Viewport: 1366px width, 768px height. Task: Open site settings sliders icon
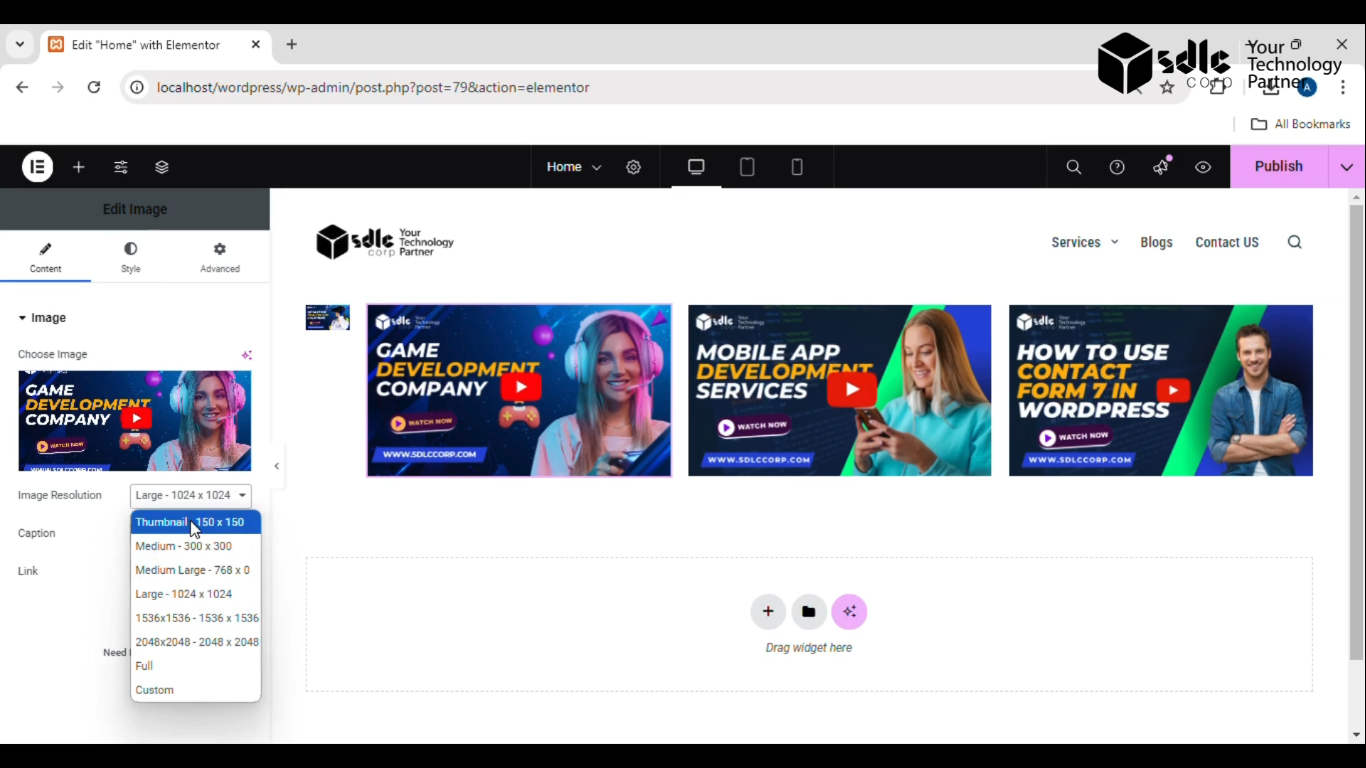121,167
